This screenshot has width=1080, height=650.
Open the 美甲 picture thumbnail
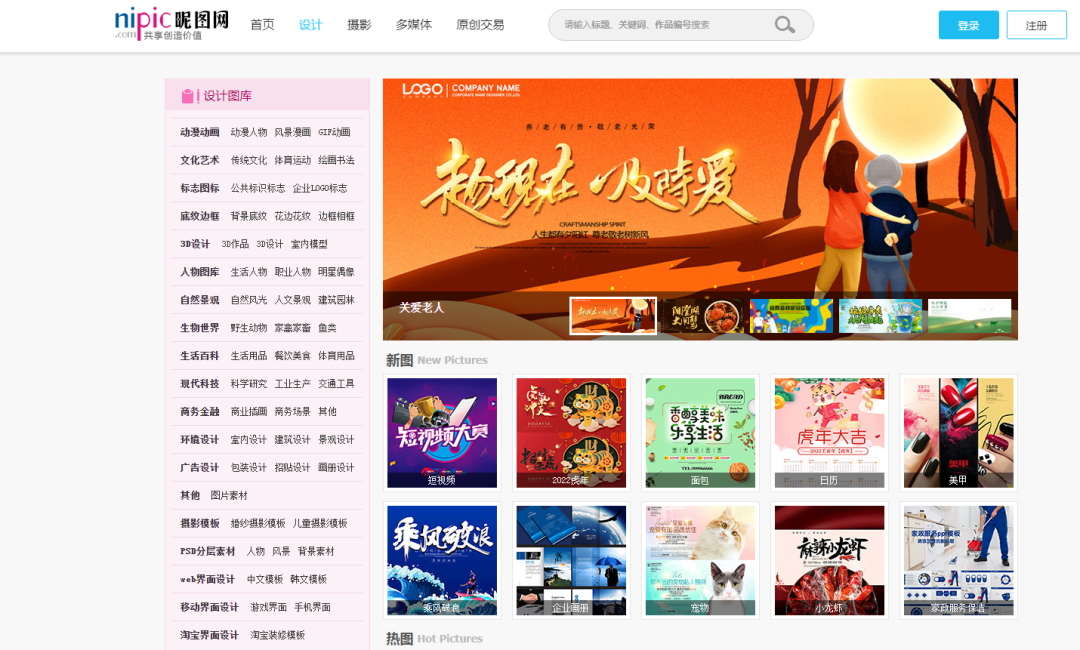(x=958, y=432)
